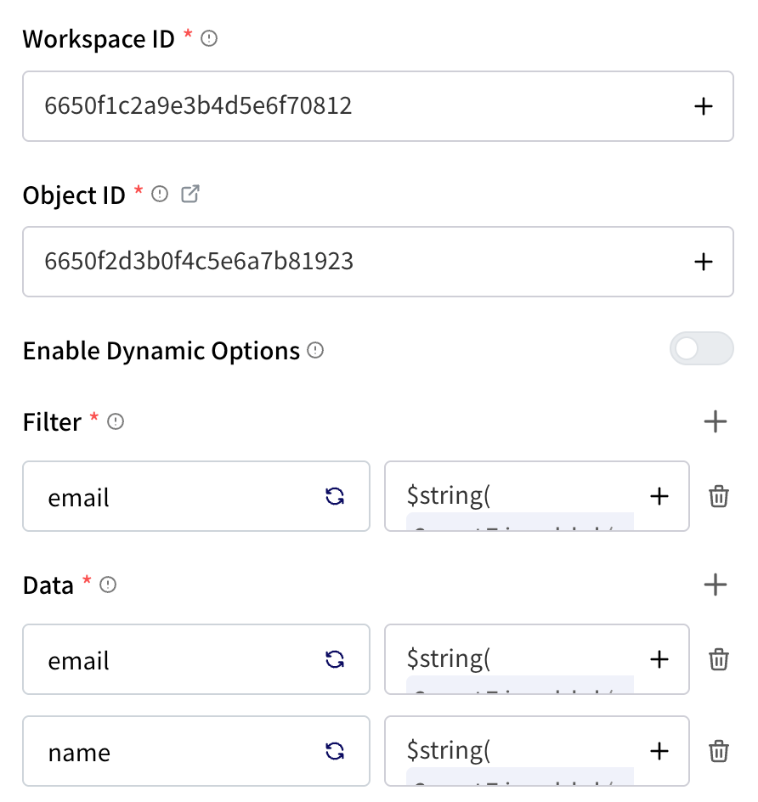Image resolution: width=758 pixels, height=802 pixels.
Task: Click the Workspace ID label
Action: 99,39
